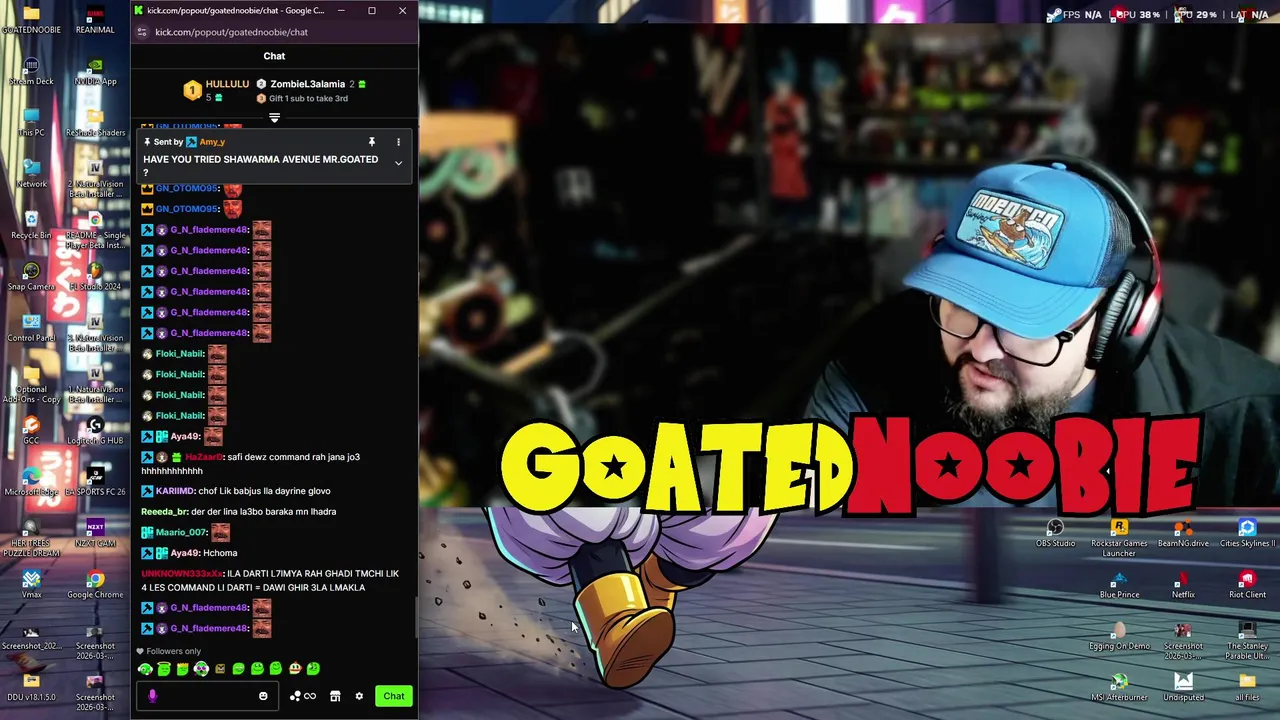Open the chat settings gear

[x=359, y=696]
